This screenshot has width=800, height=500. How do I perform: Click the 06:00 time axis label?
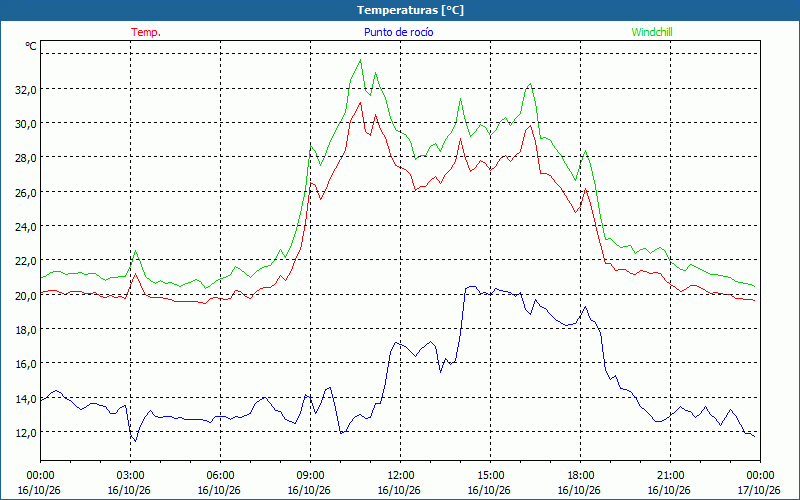(220, 475)
